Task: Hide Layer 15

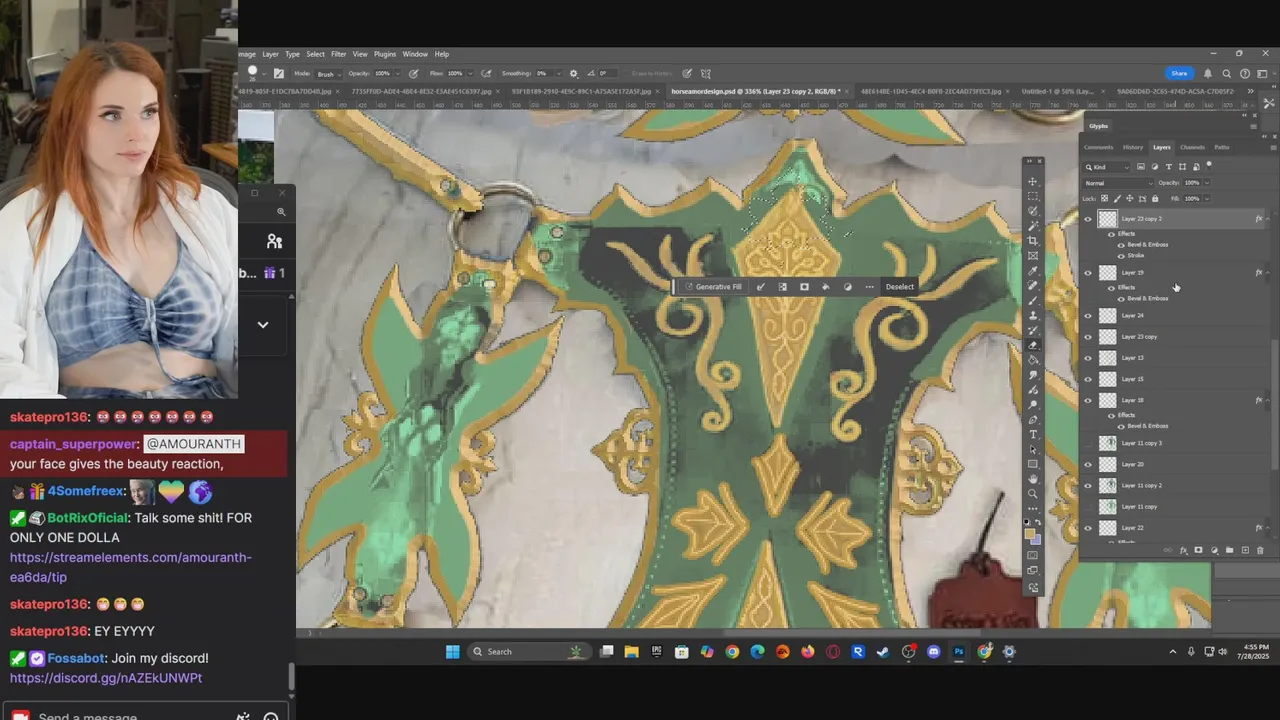Action: coord(1088,379)
